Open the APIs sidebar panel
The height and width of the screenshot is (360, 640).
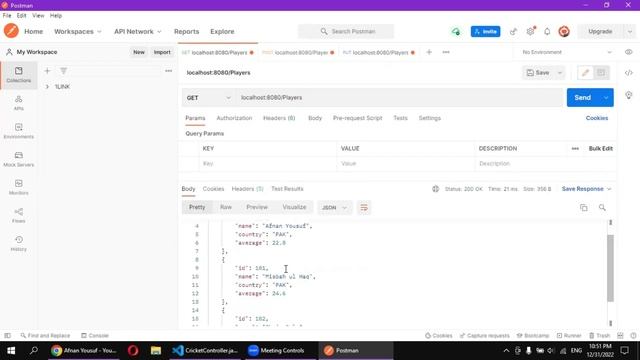(19, 103)
